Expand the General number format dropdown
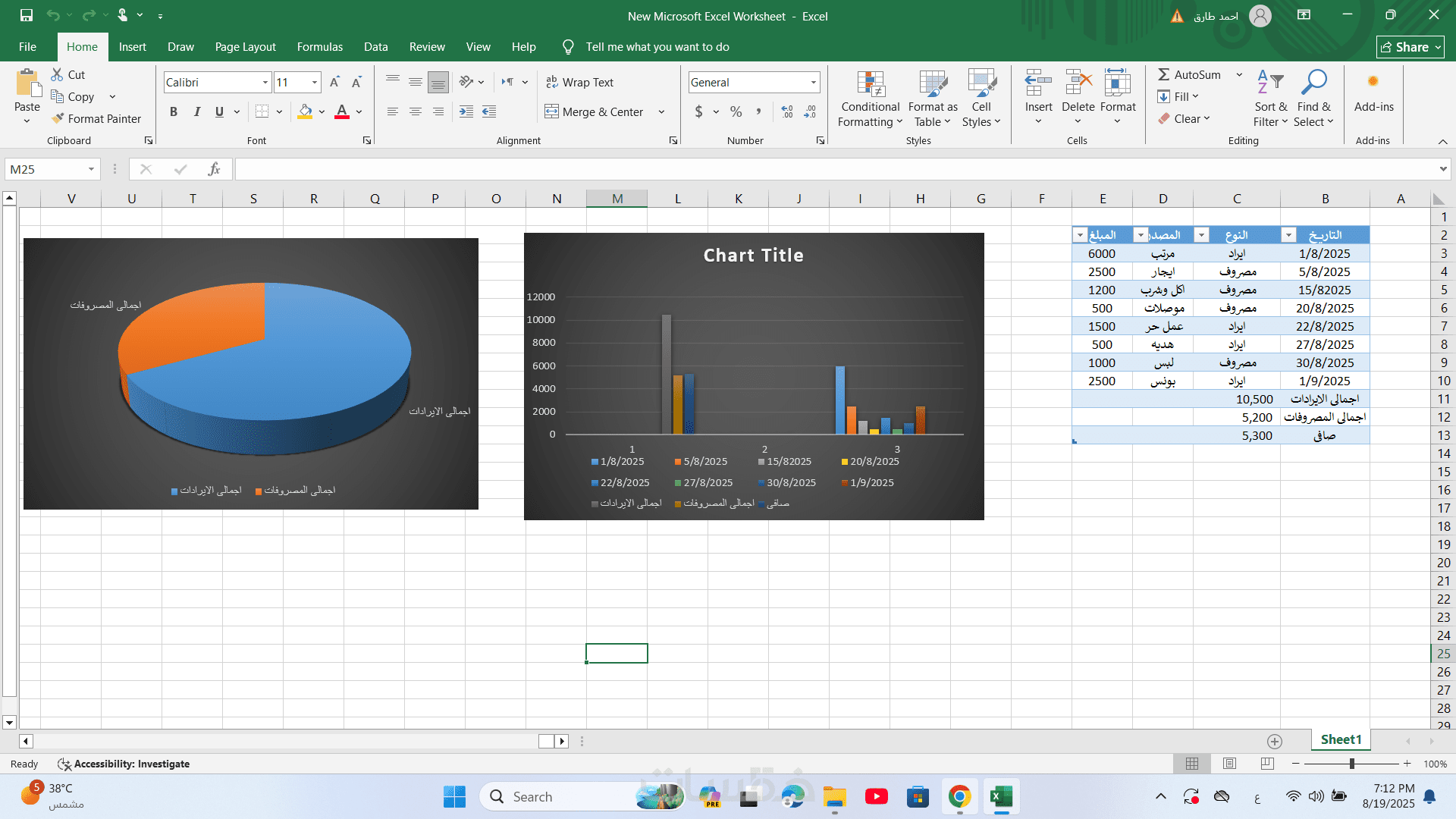 point(813,82)
